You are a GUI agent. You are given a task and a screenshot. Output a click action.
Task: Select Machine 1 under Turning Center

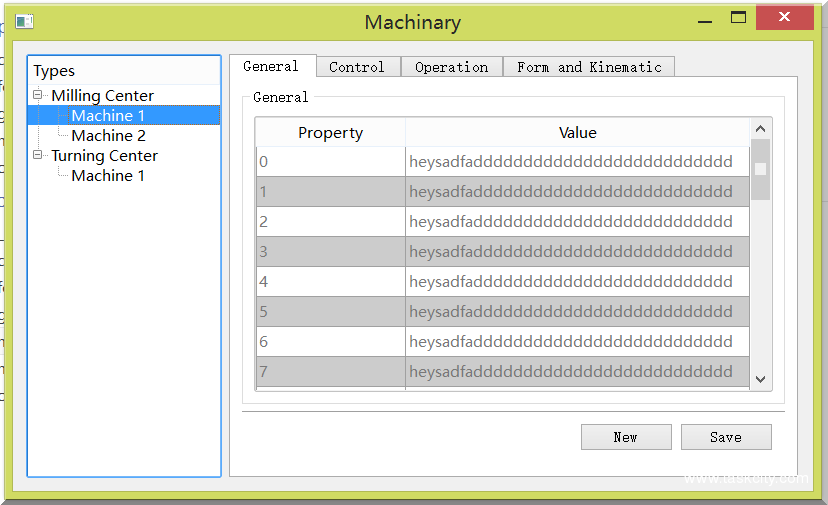[x=108, y=175]
